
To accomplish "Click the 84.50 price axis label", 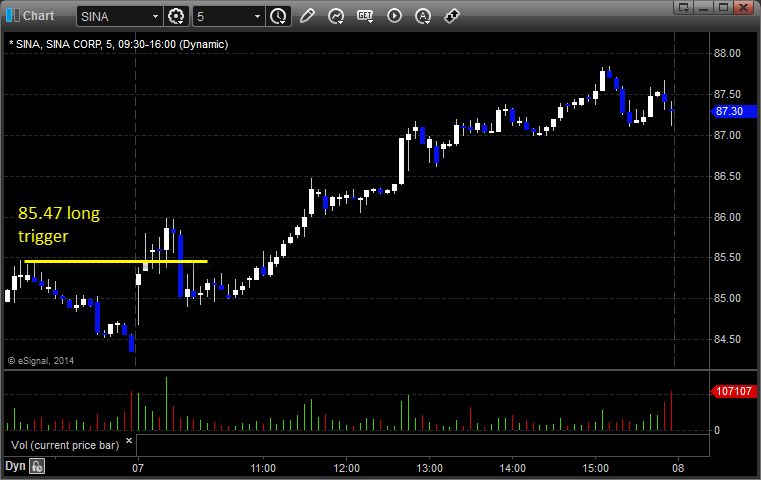I will coord(727,339).
